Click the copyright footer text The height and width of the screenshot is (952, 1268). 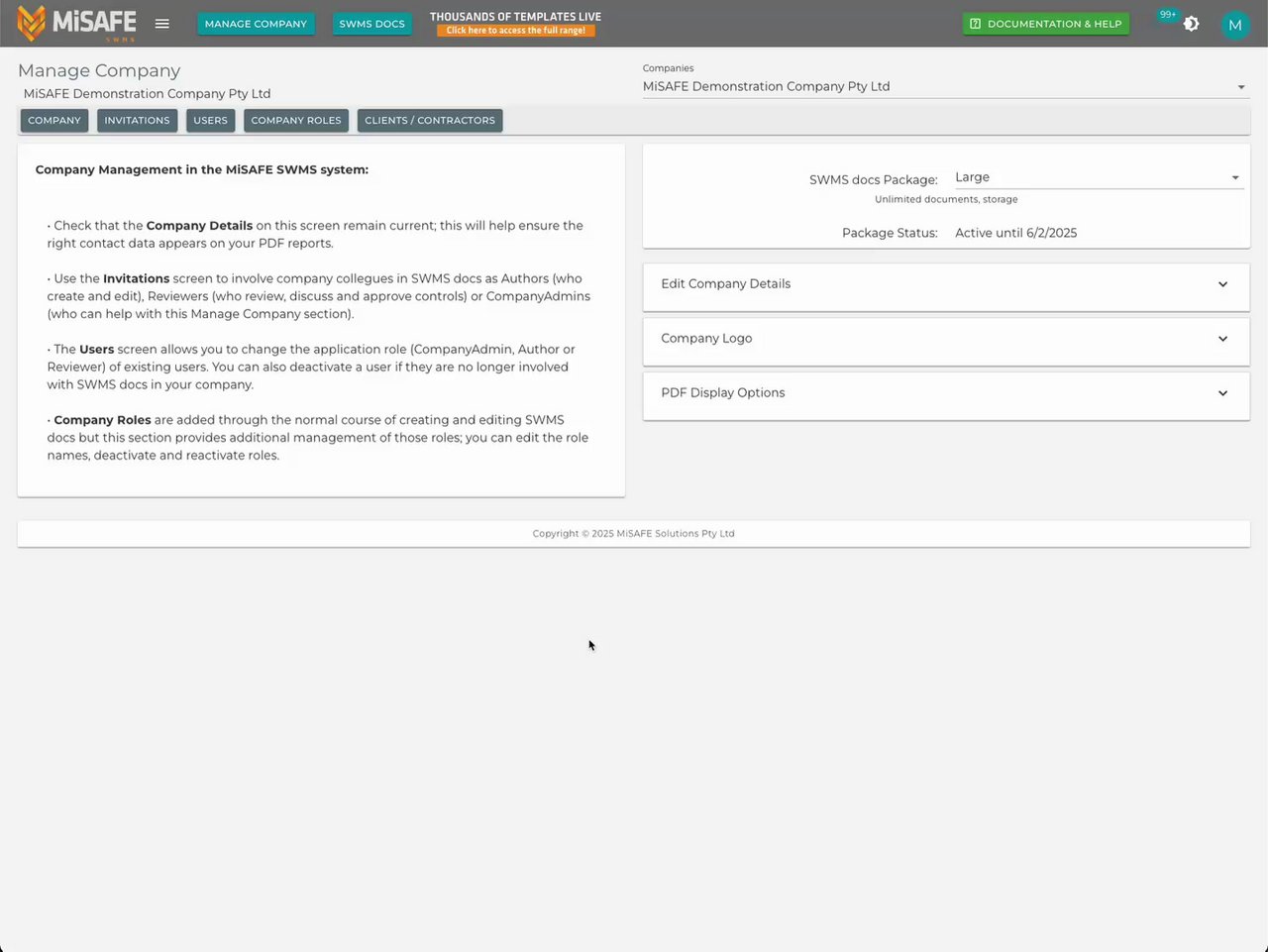[633, 533]
